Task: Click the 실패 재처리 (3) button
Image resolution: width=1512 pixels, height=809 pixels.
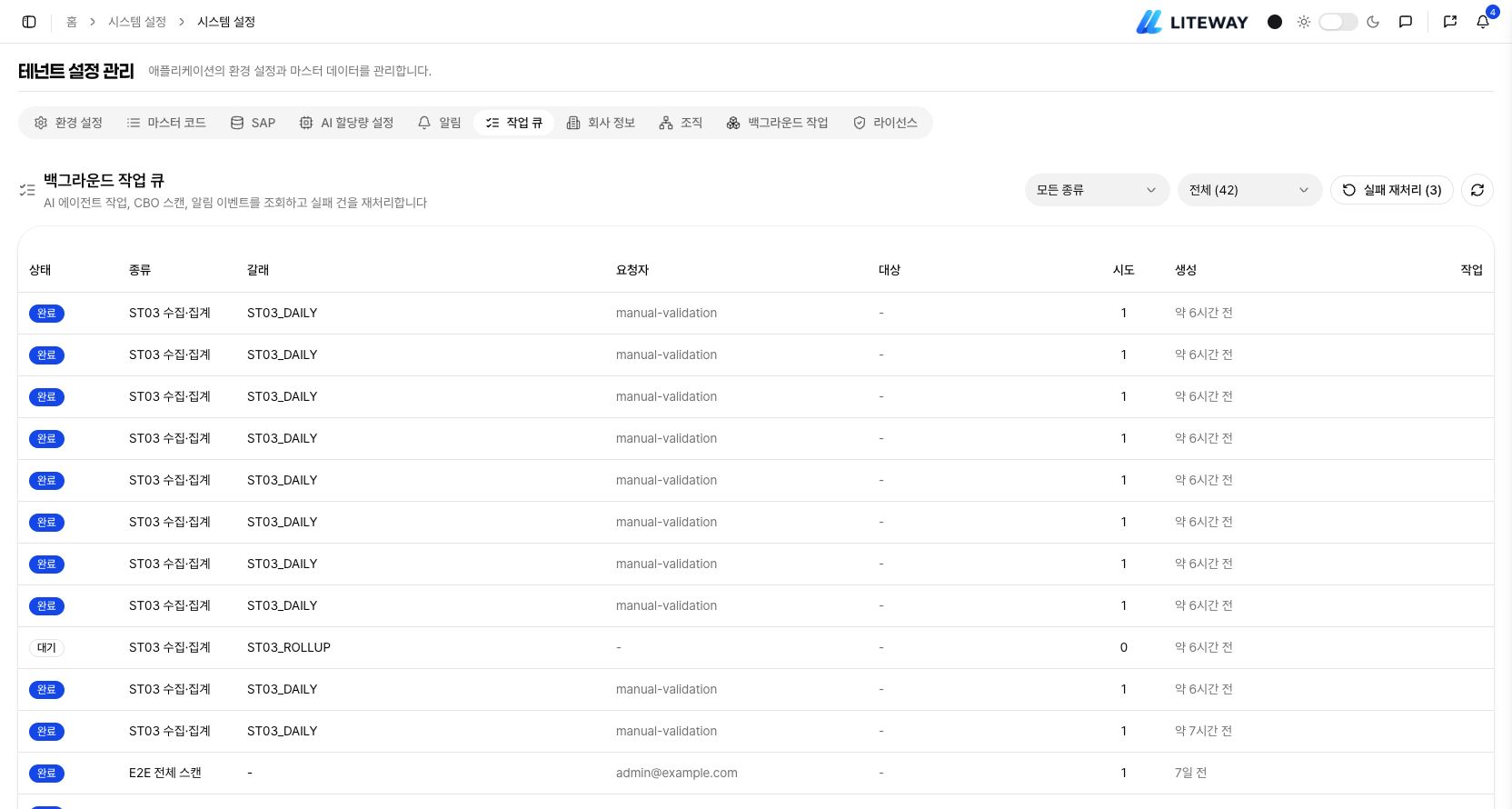Action: [x=1392, y=190]
